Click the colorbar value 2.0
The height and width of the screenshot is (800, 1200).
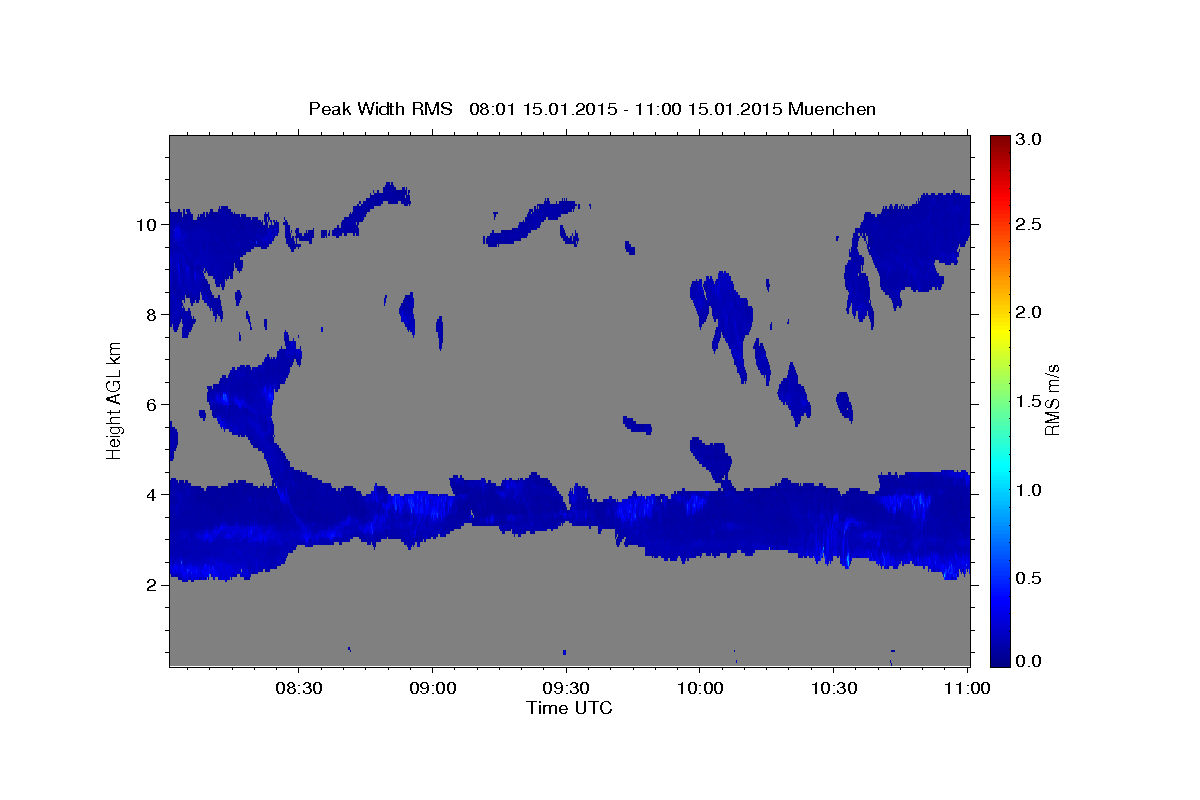pyautogui.click(x=1029, y=312)
